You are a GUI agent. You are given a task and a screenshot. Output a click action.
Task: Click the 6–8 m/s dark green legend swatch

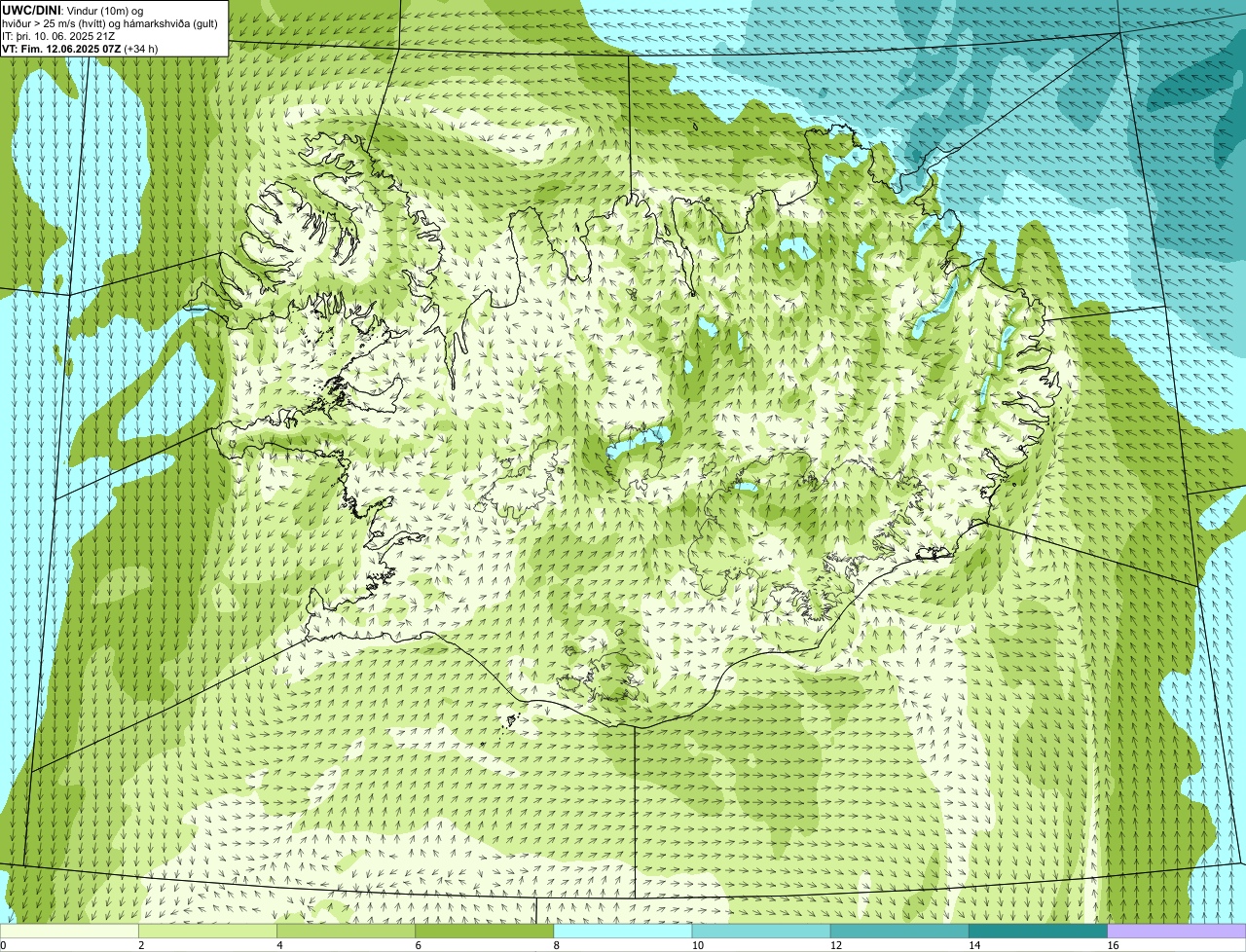[485, 931]
